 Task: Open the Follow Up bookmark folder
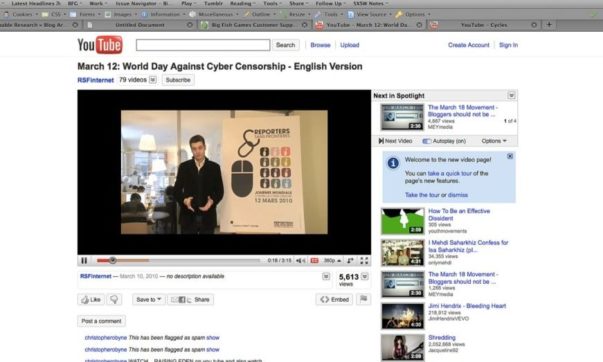click(330, 3)
